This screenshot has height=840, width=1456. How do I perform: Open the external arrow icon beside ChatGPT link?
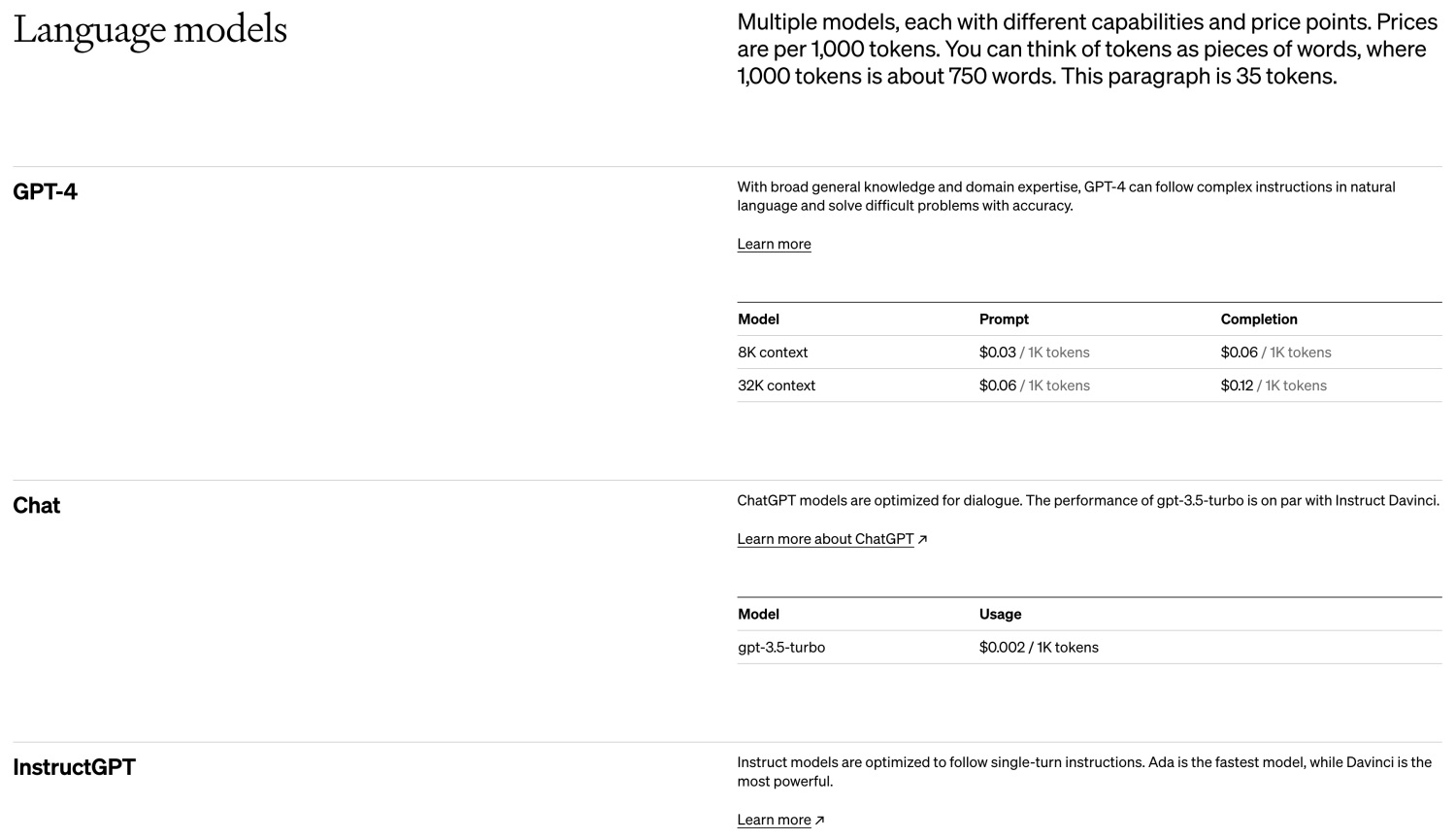pyautogui.click(x=922, y=539)
